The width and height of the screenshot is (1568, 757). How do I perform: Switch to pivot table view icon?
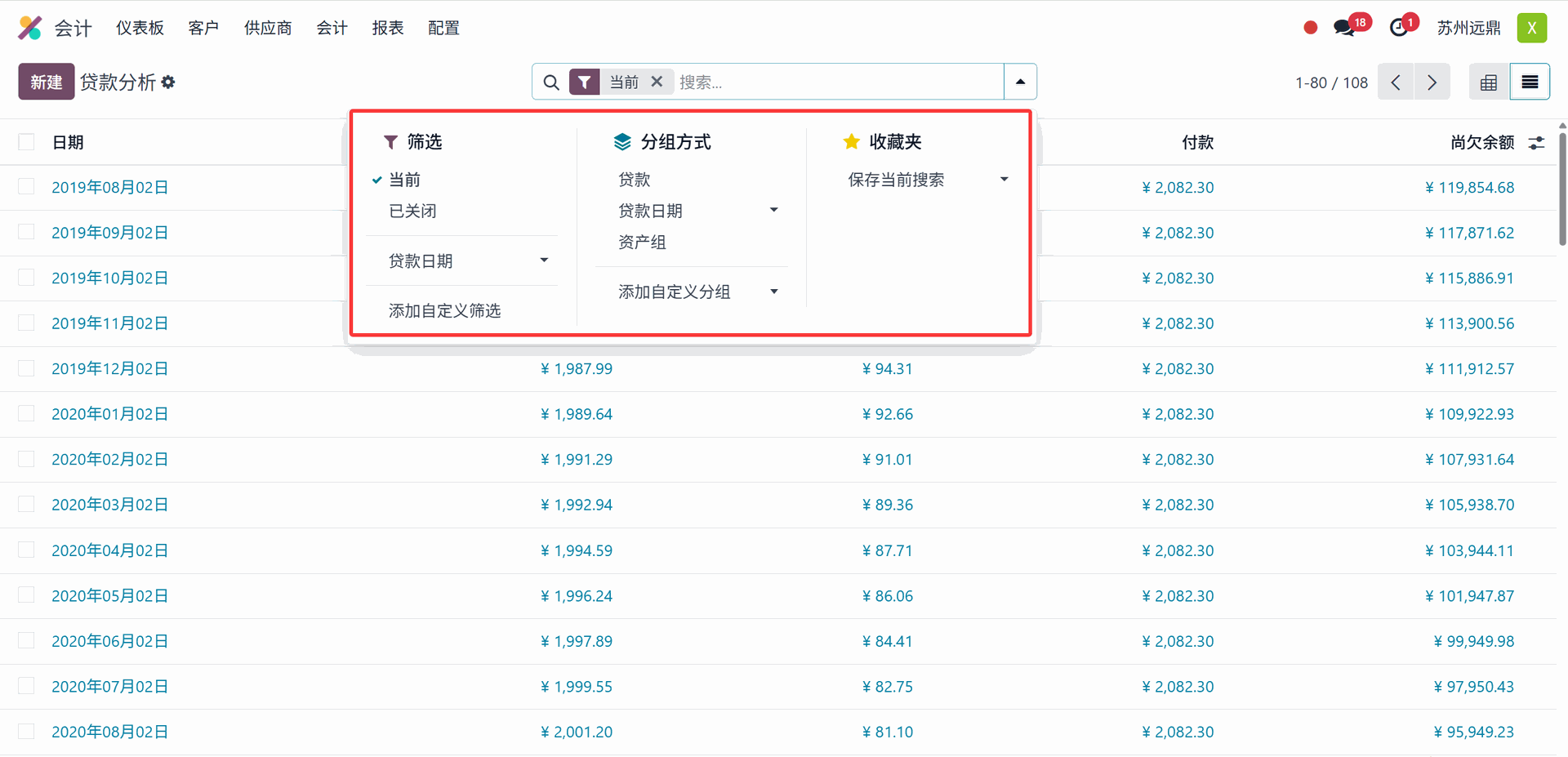pos(1489,82)
